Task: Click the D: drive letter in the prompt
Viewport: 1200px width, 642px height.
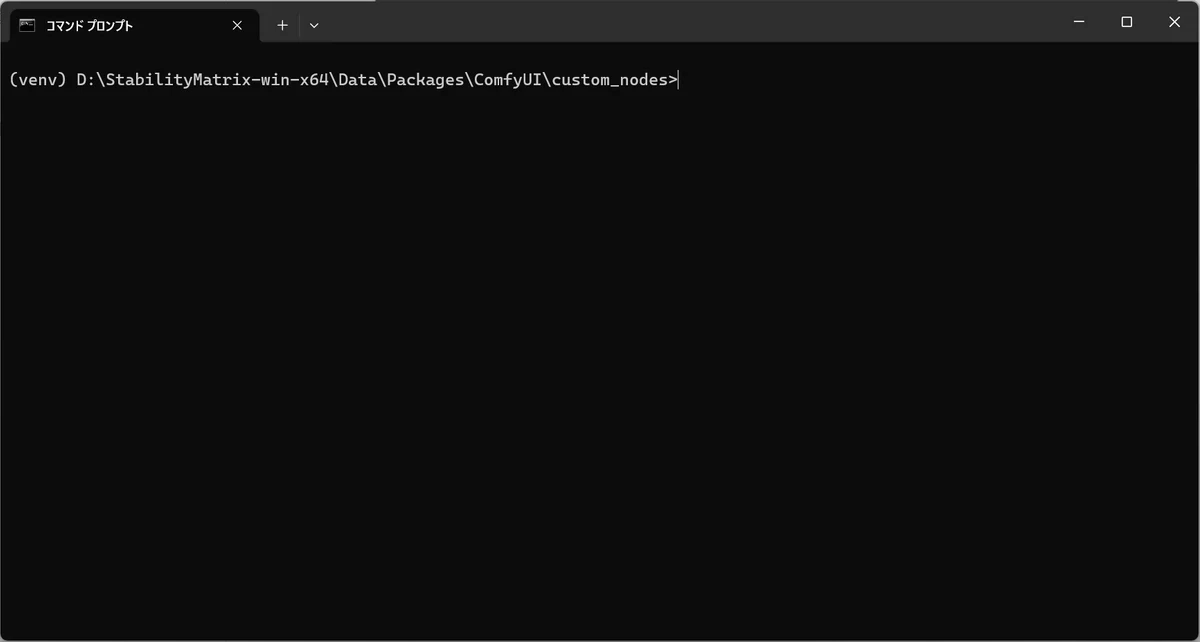Action: (85, 80)
